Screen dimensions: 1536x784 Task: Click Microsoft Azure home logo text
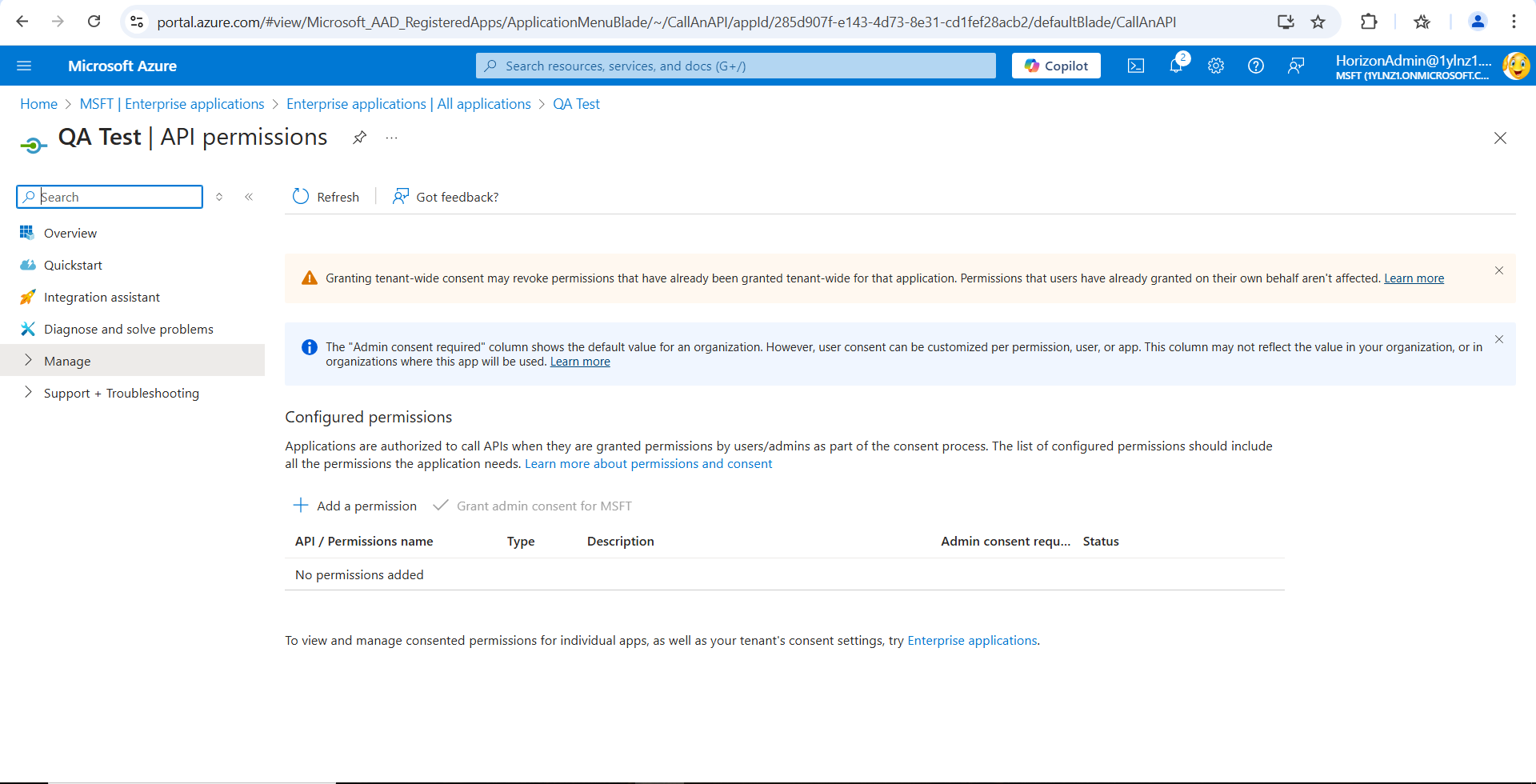(x=122, y=66)
